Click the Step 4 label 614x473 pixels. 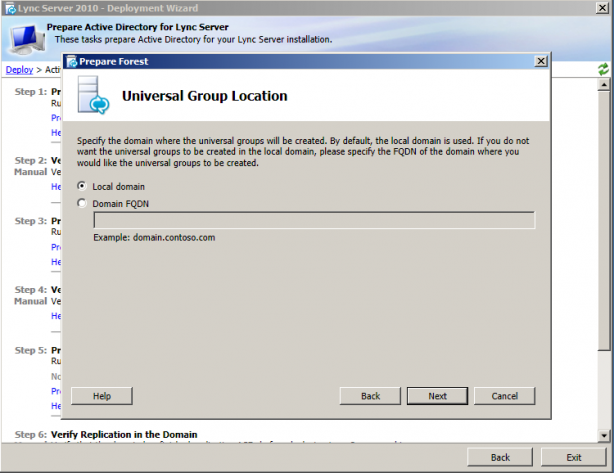pos(31,290)
